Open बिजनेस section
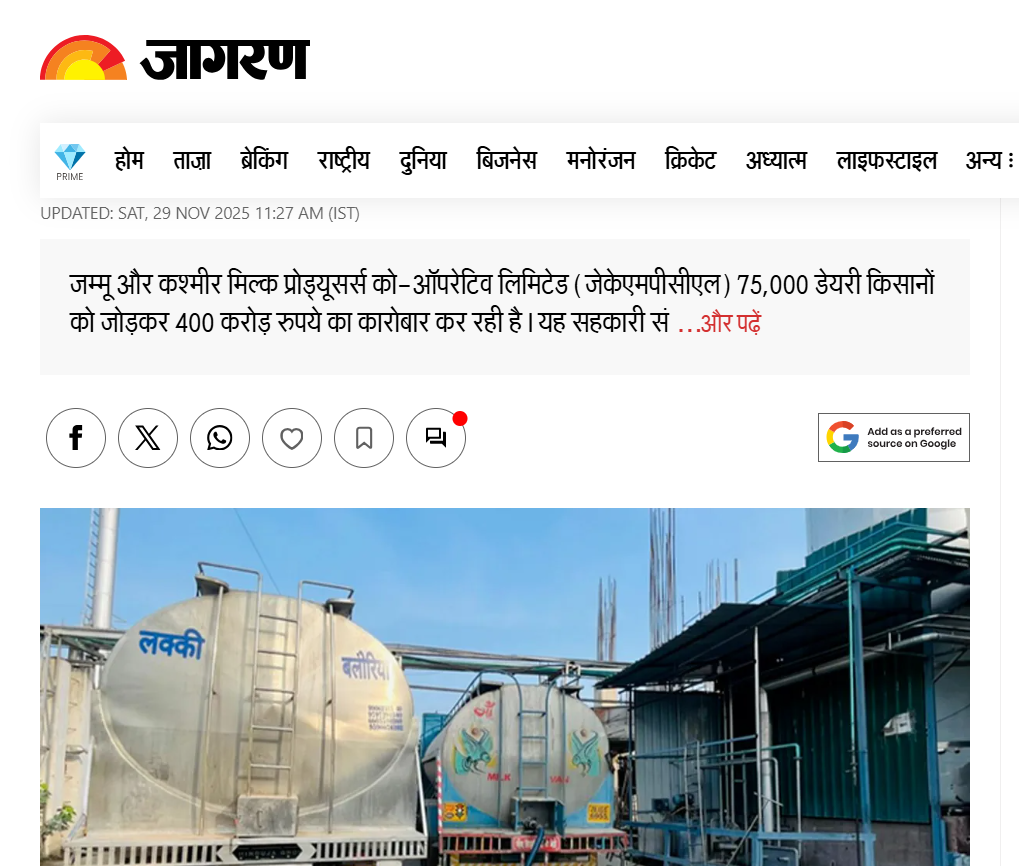The height and width of the screenshot is (866, 1019). click(x=506, y=160)
